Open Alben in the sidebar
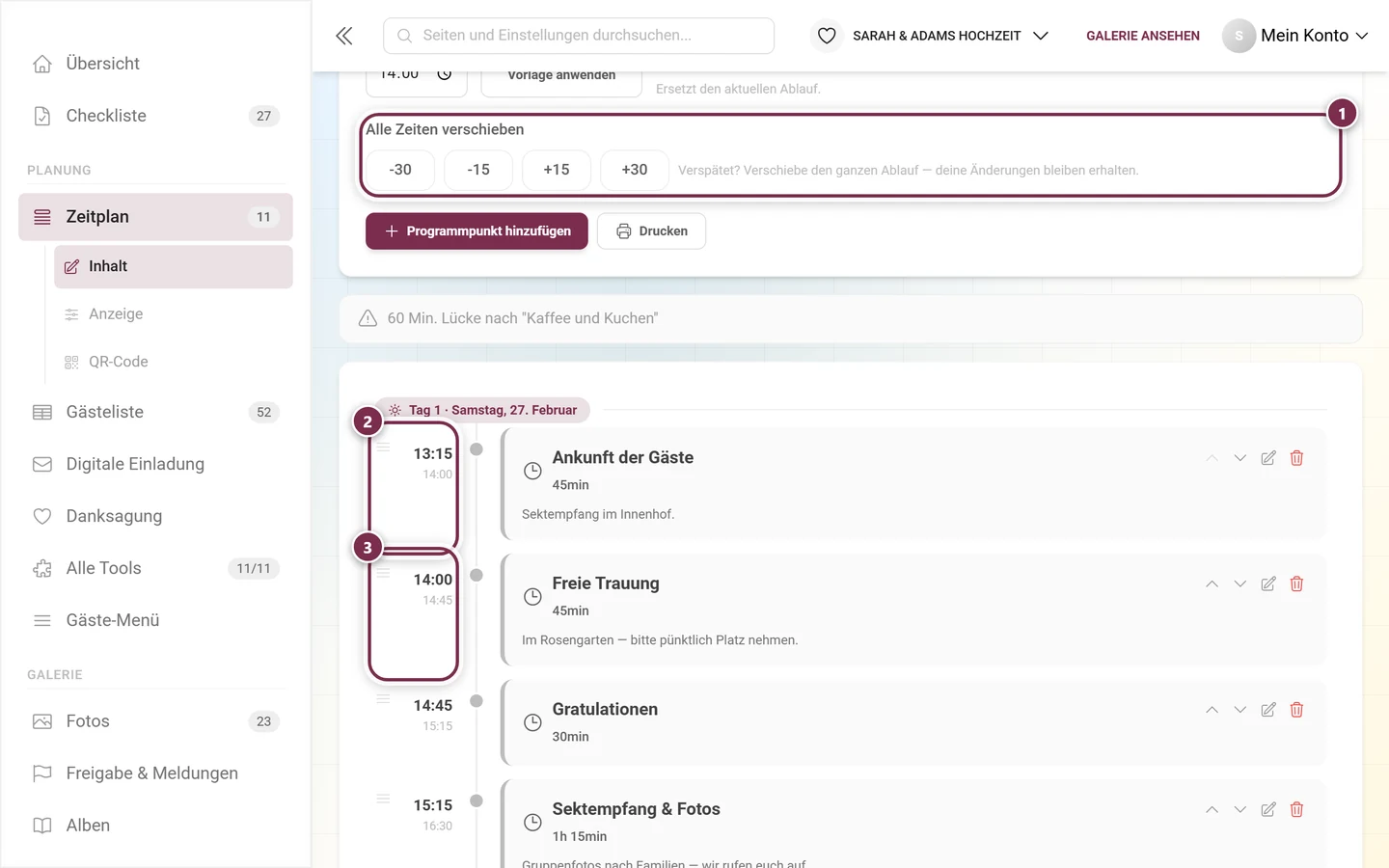This screenshot has height=868, width=1389. tap(155, 826)
